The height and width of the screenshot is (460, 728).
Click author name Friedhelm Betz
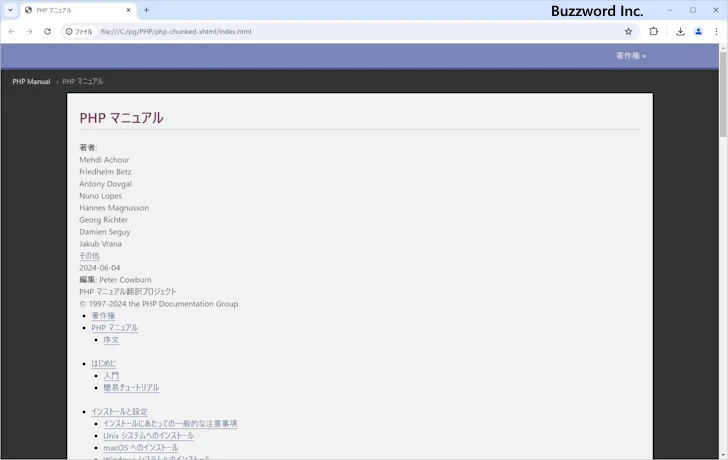point(105,172)
